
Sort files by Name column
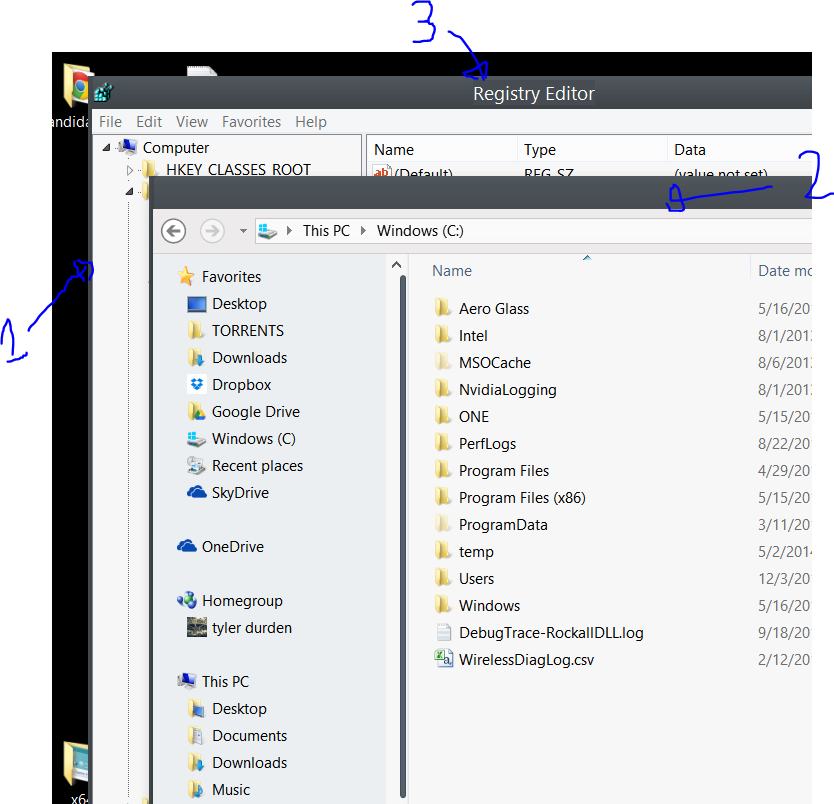[452, 271]
